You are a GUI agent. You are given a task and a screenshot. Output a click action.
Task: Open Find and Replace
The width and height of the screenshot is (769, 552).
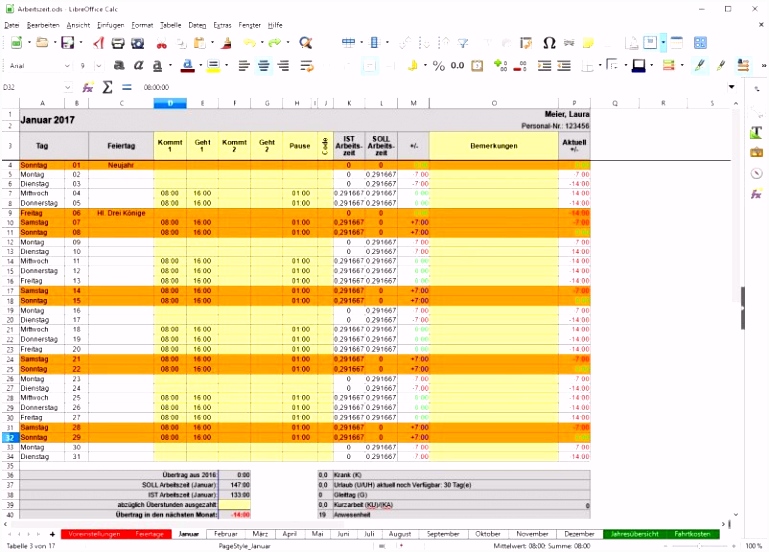(x=306, y=43)
